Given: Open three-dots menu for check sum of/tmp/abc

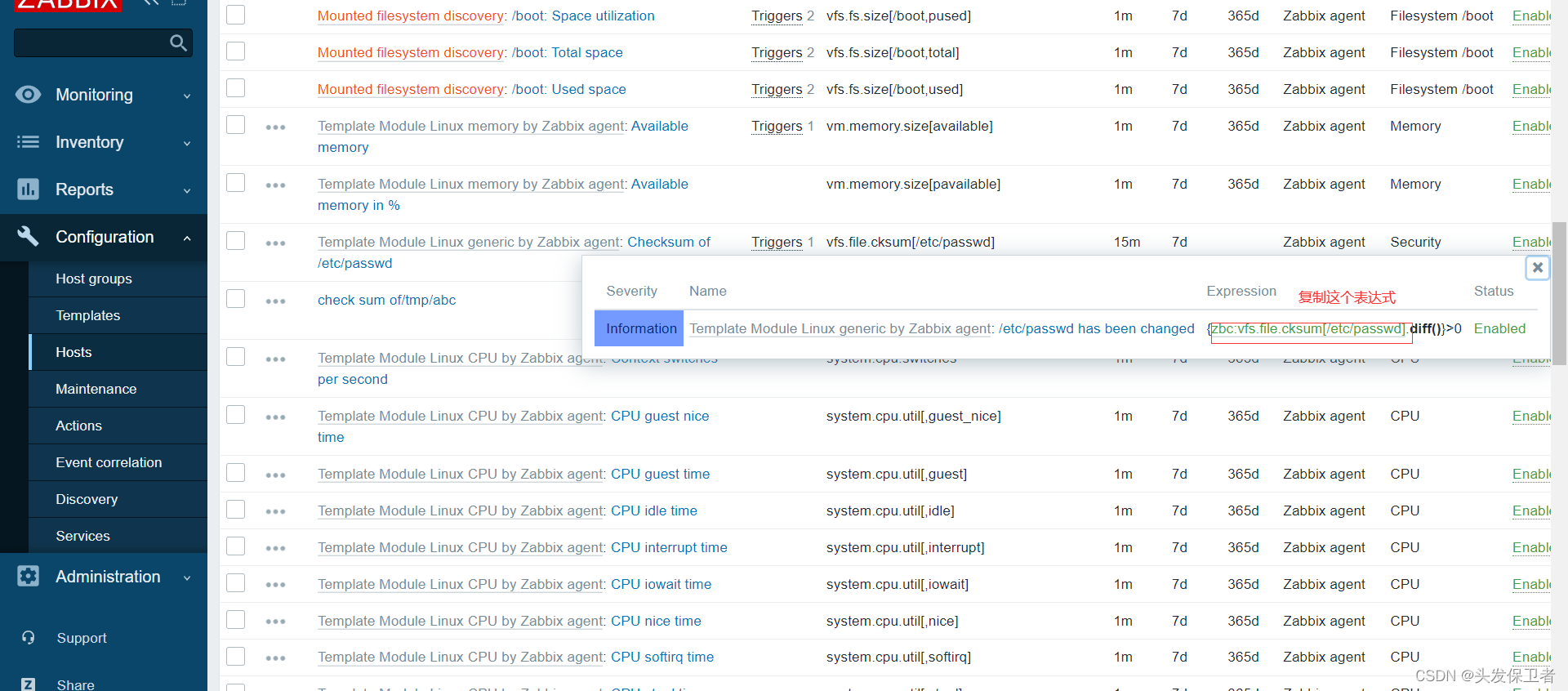Looking at the screenshot, I should [x=275, y=301].
